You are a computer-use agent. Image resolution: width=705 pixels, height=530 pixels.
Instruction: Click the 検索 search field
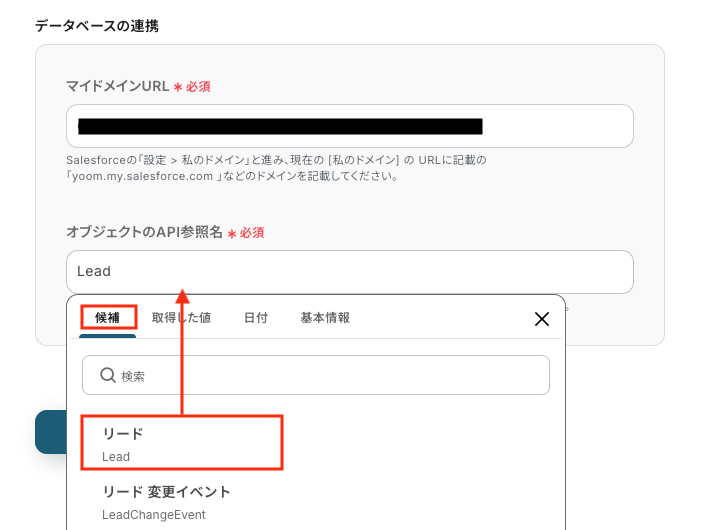(x=316, y=375)
